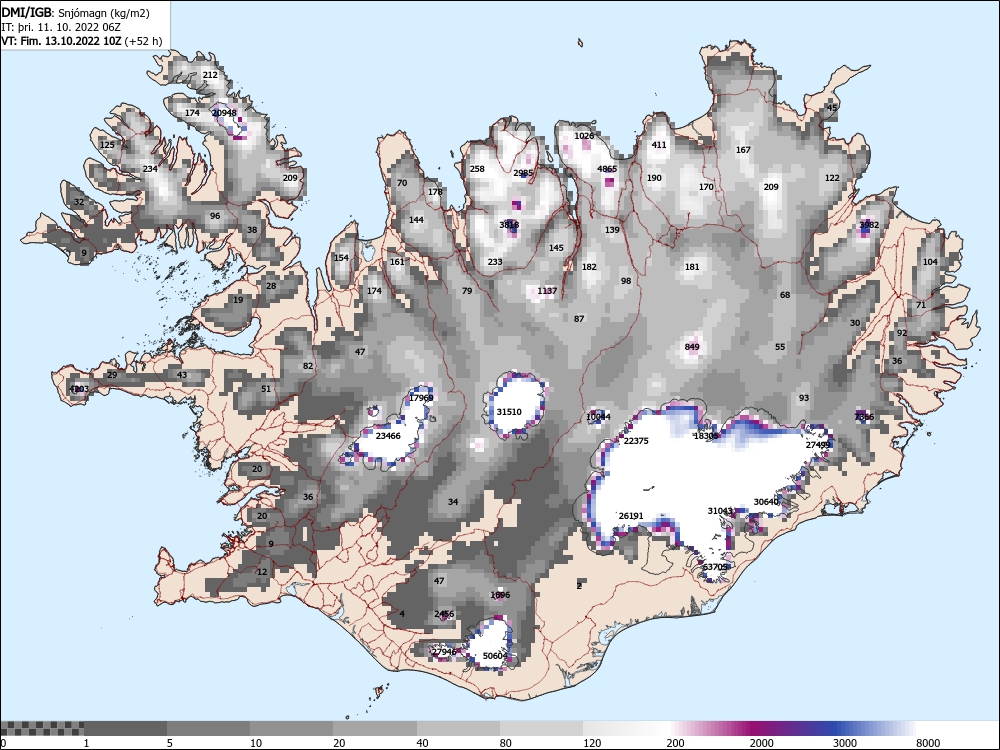The image size is (1000, 750).
Task: Click the snow value '4865' on the map
Action: [x=607, y=169]
